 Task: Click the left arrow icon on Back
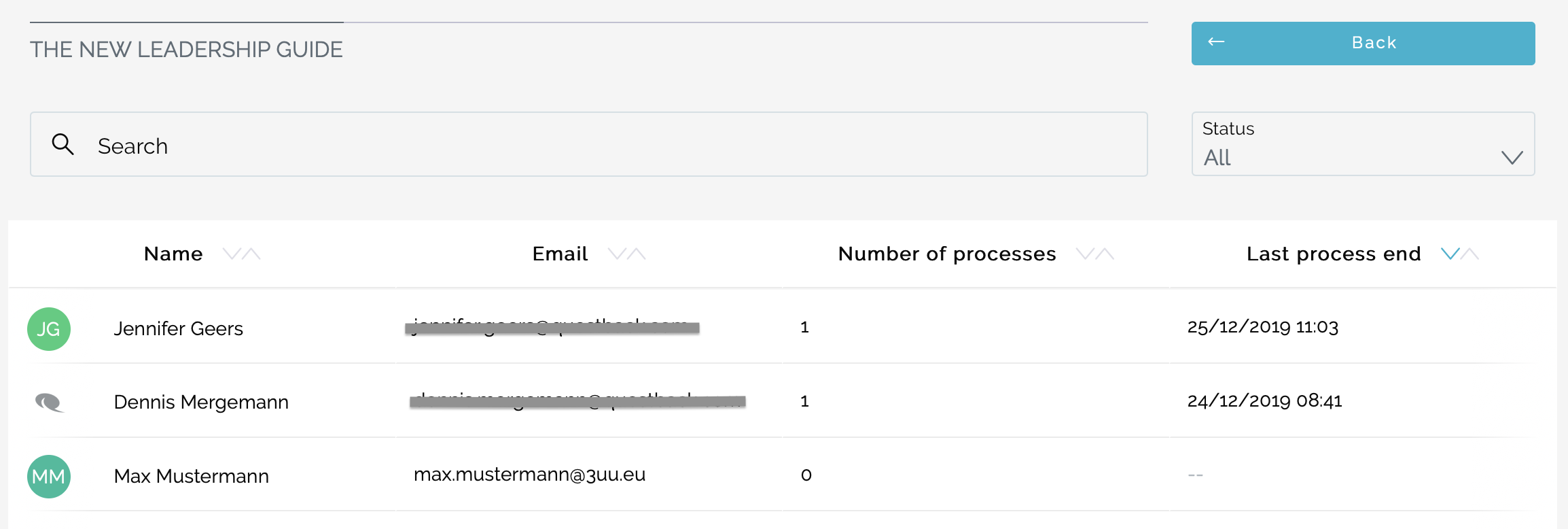point(1216,42)
